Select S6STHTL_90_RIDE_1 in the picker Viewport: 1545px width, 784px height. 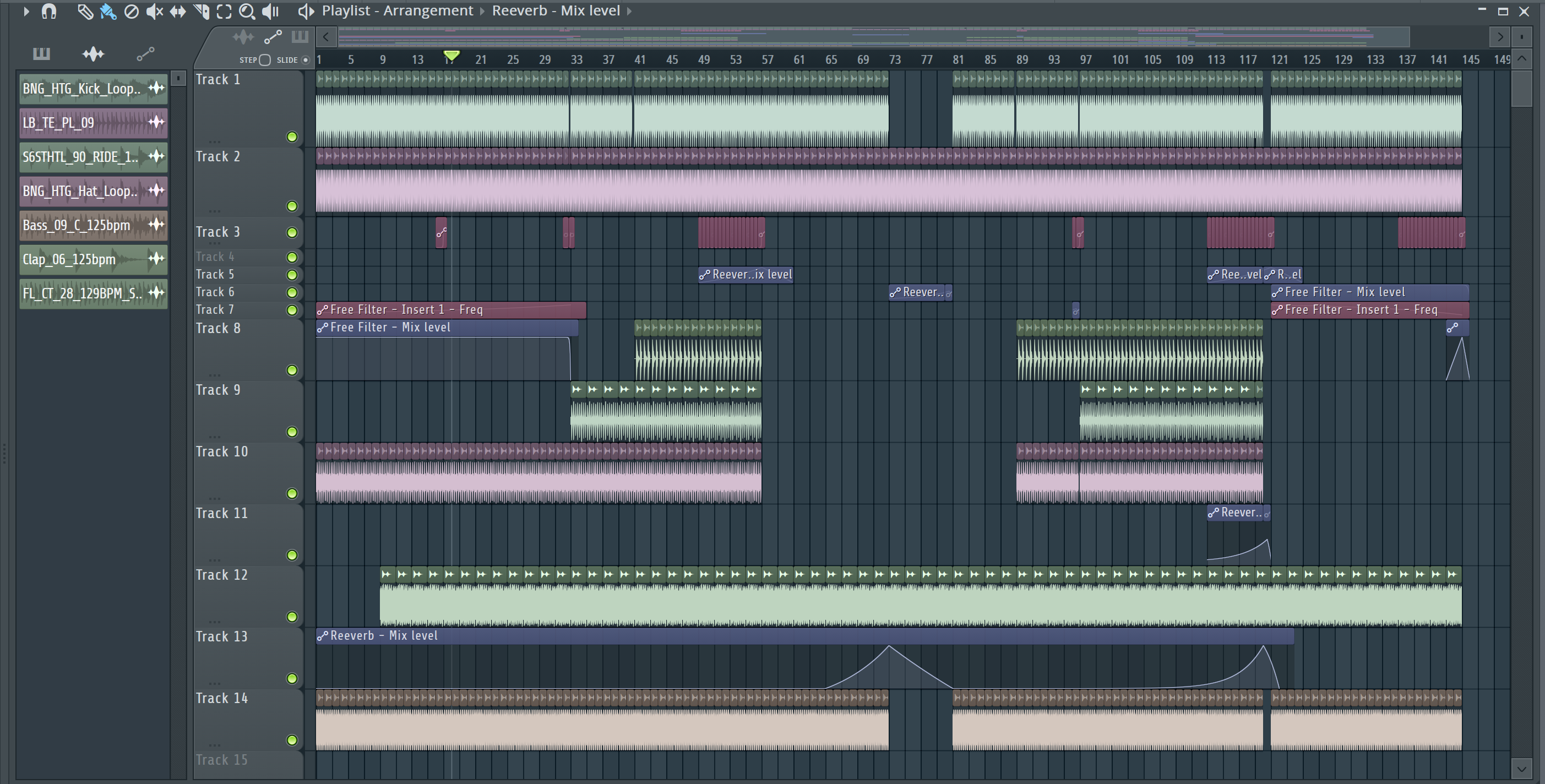[93, 157]
